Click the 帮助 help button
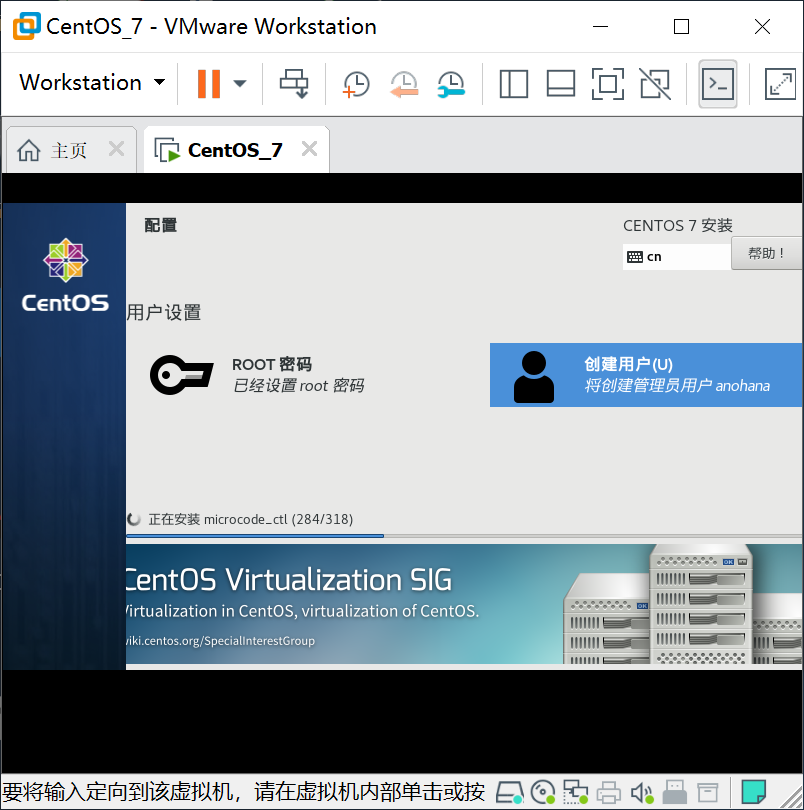This screenshot has width=804, height=810. click(x=766, y=254)
